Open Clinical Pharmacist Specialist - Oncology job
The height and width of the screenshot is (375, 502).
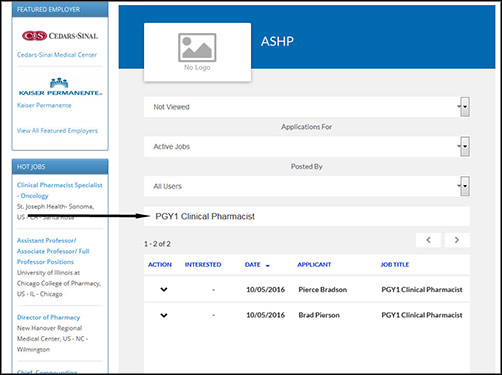(x=60, y=190)
